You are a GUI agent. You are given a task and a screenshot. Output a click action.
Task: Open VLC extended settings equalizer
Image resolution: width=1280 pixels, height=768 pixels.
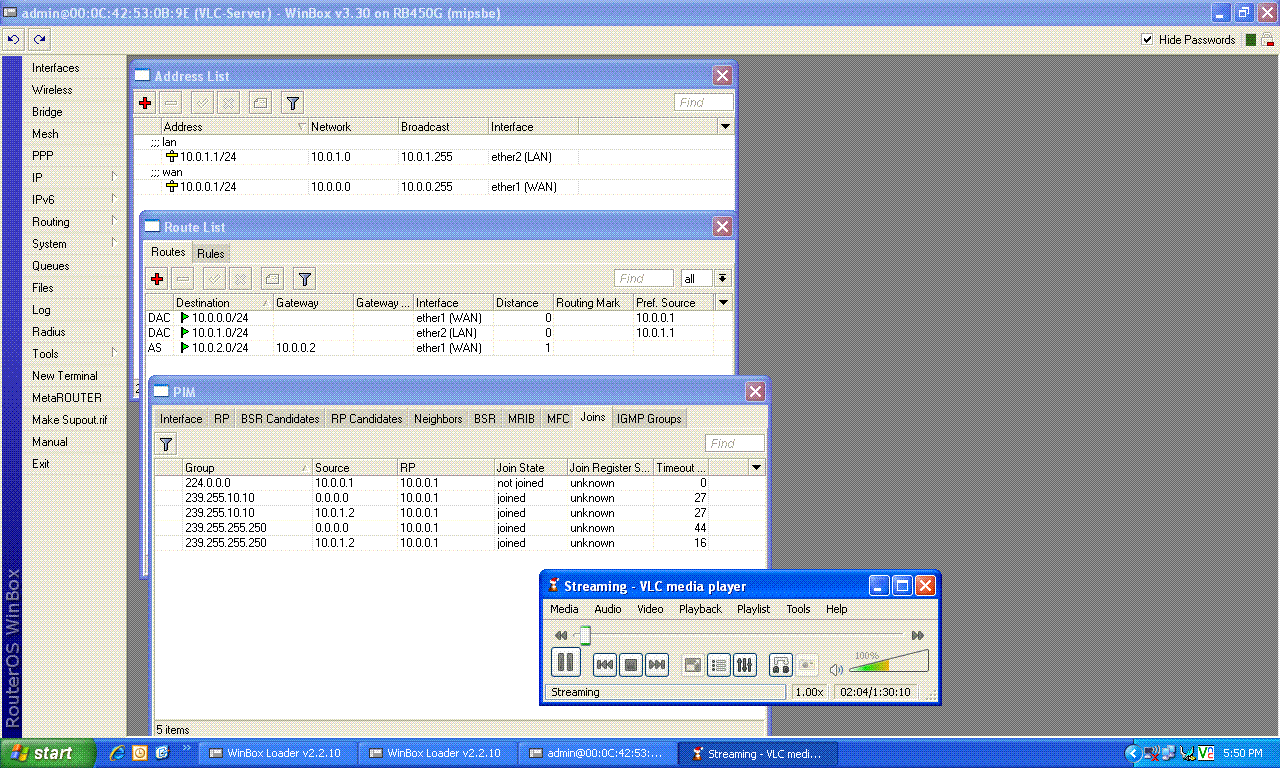tap(745, 664)
